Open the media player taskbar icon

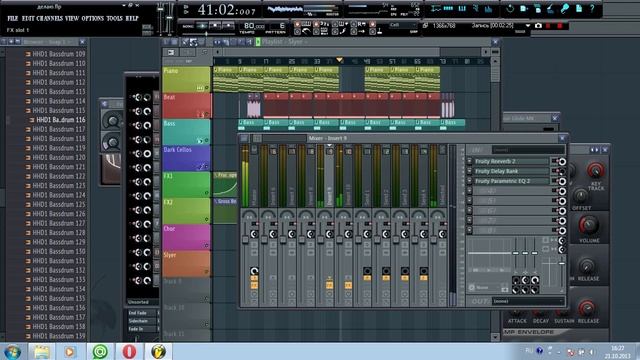[x=70, y=351]
